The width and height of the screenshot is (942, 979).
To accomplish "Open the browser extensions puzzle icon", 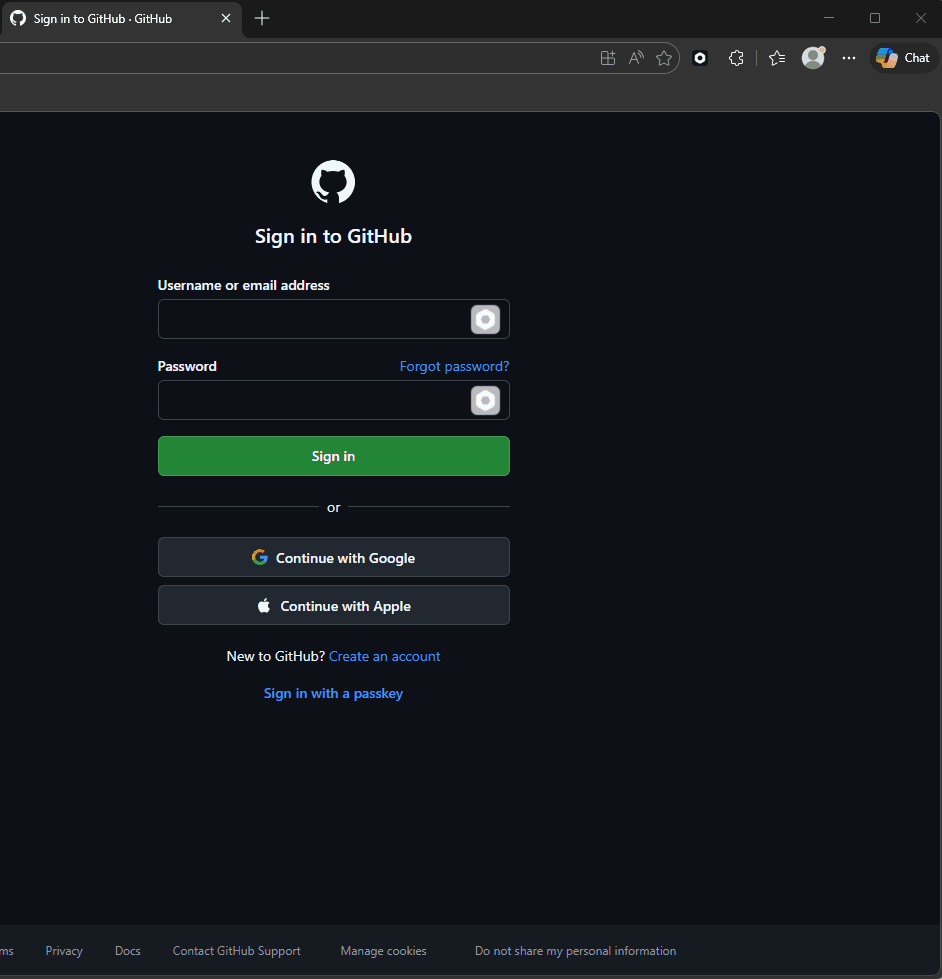I will [x=736, y=58].
